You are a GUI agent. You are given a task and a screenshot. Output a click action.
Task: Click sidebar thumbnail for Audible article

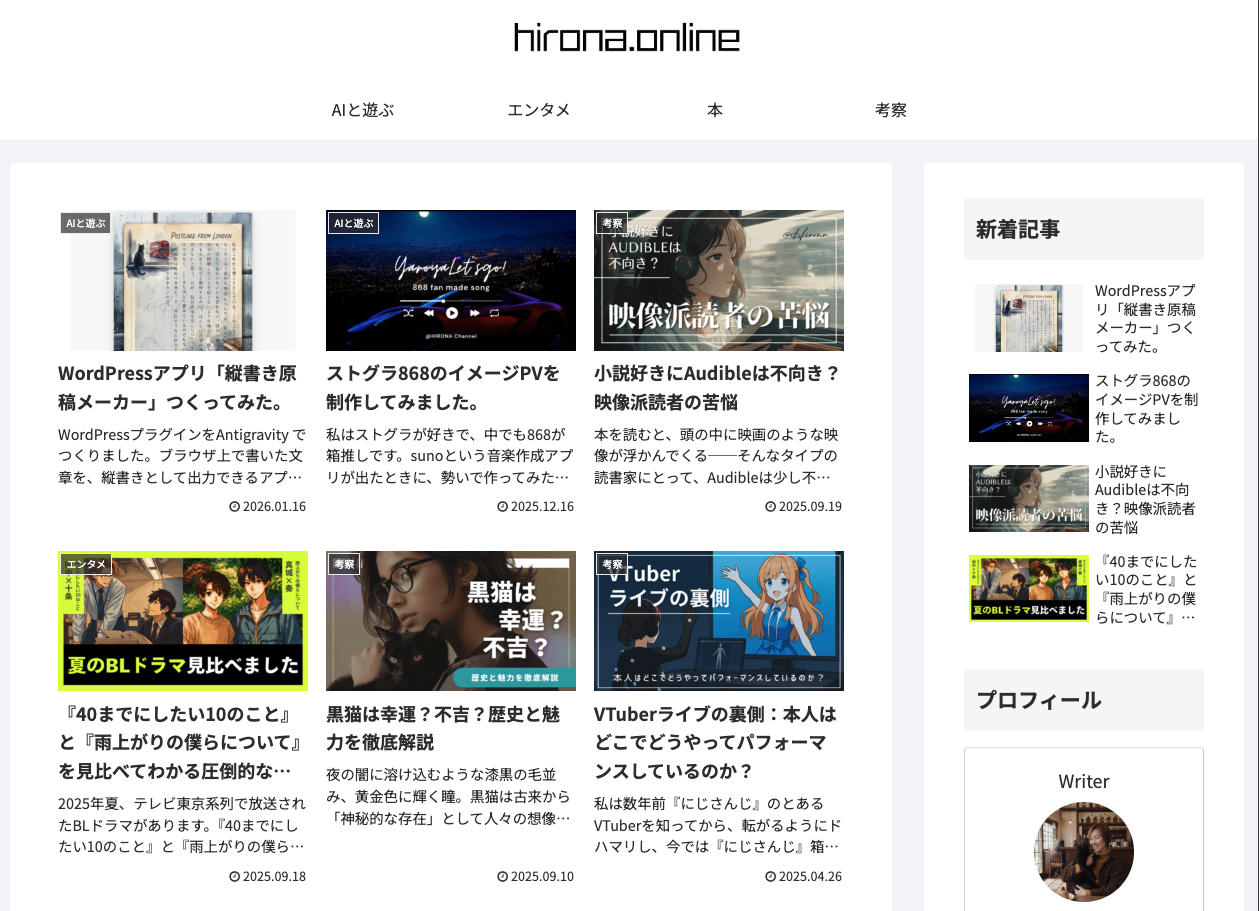pos(1028,498)
